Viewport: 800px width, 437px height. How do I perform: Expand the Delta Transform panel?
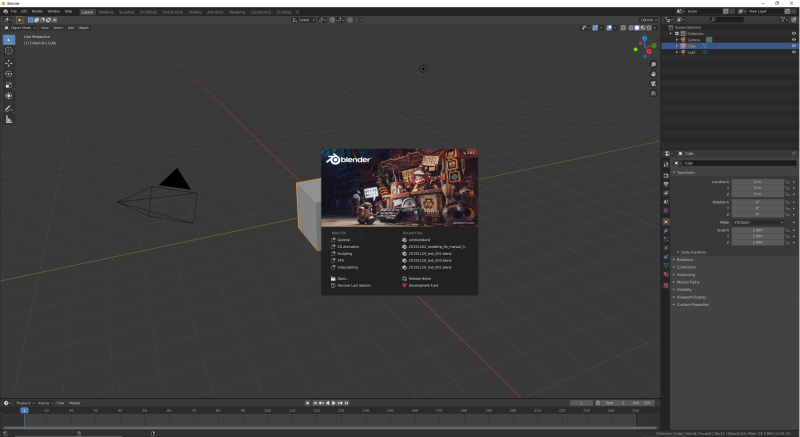[692, 252]
